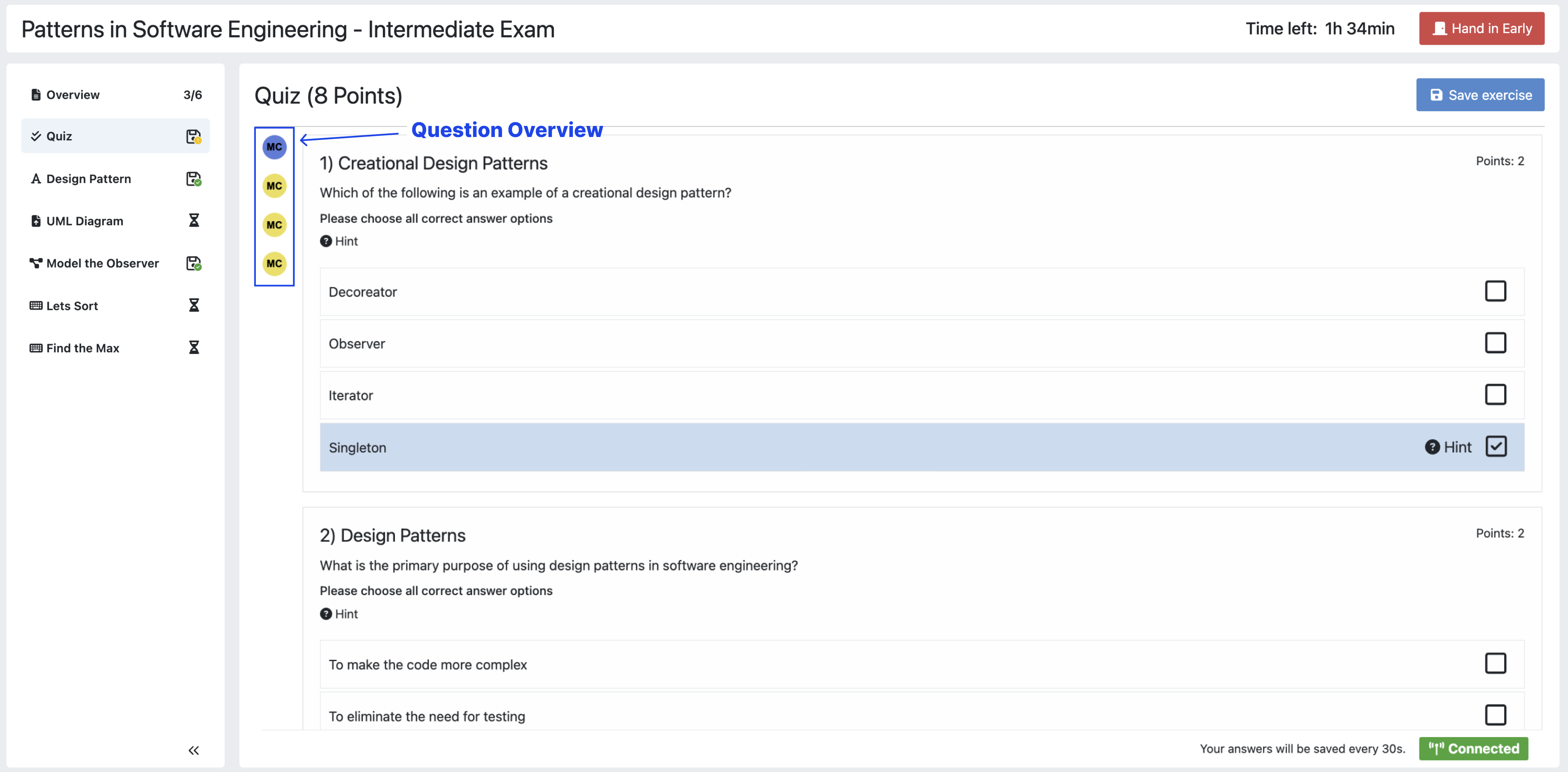The width and height of the screenshot is (1568, 772).
Task: Uncheck the Singleton answer checkbox
Action: pos(1496,446)
